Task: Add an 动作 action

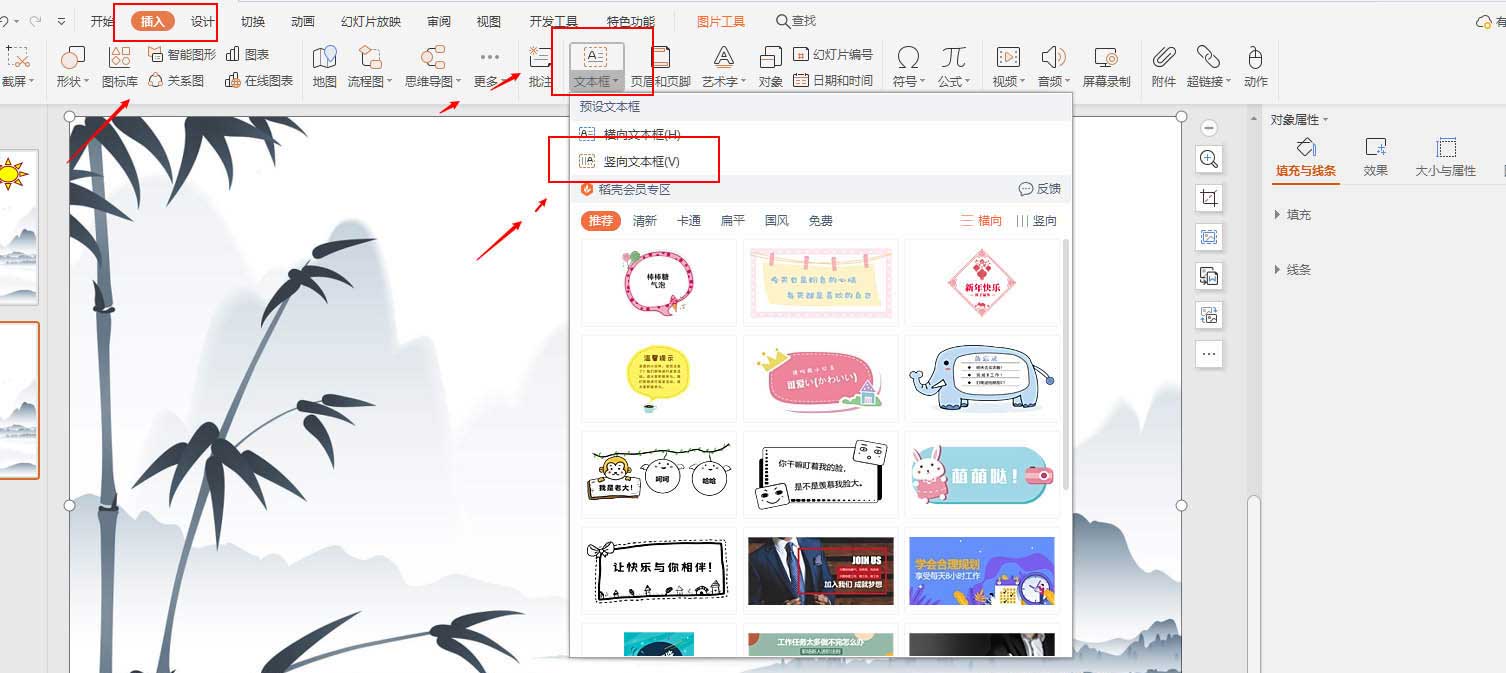Action: tap(1256, 66)
